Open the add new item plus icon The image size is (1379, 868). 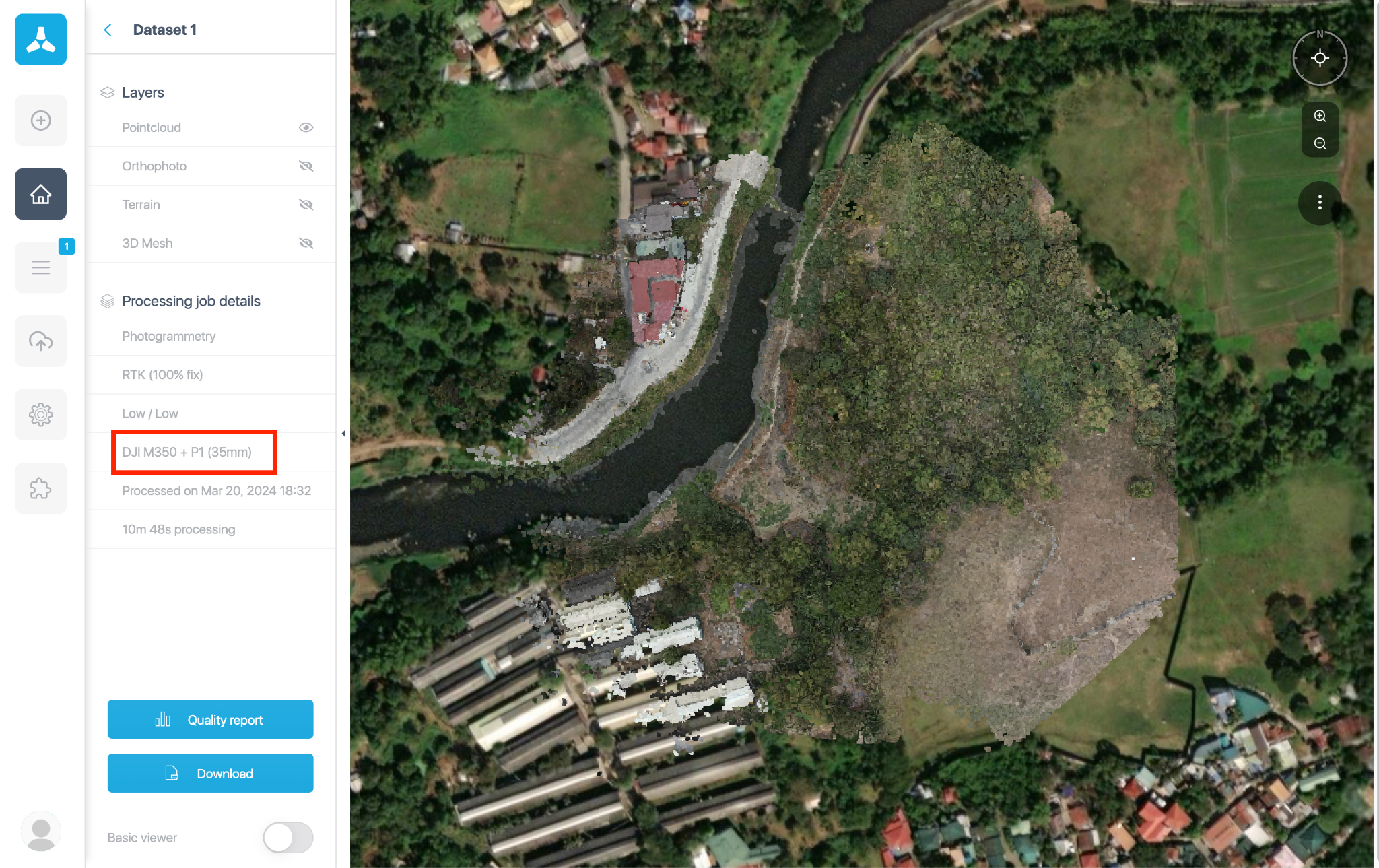point(41,121)
